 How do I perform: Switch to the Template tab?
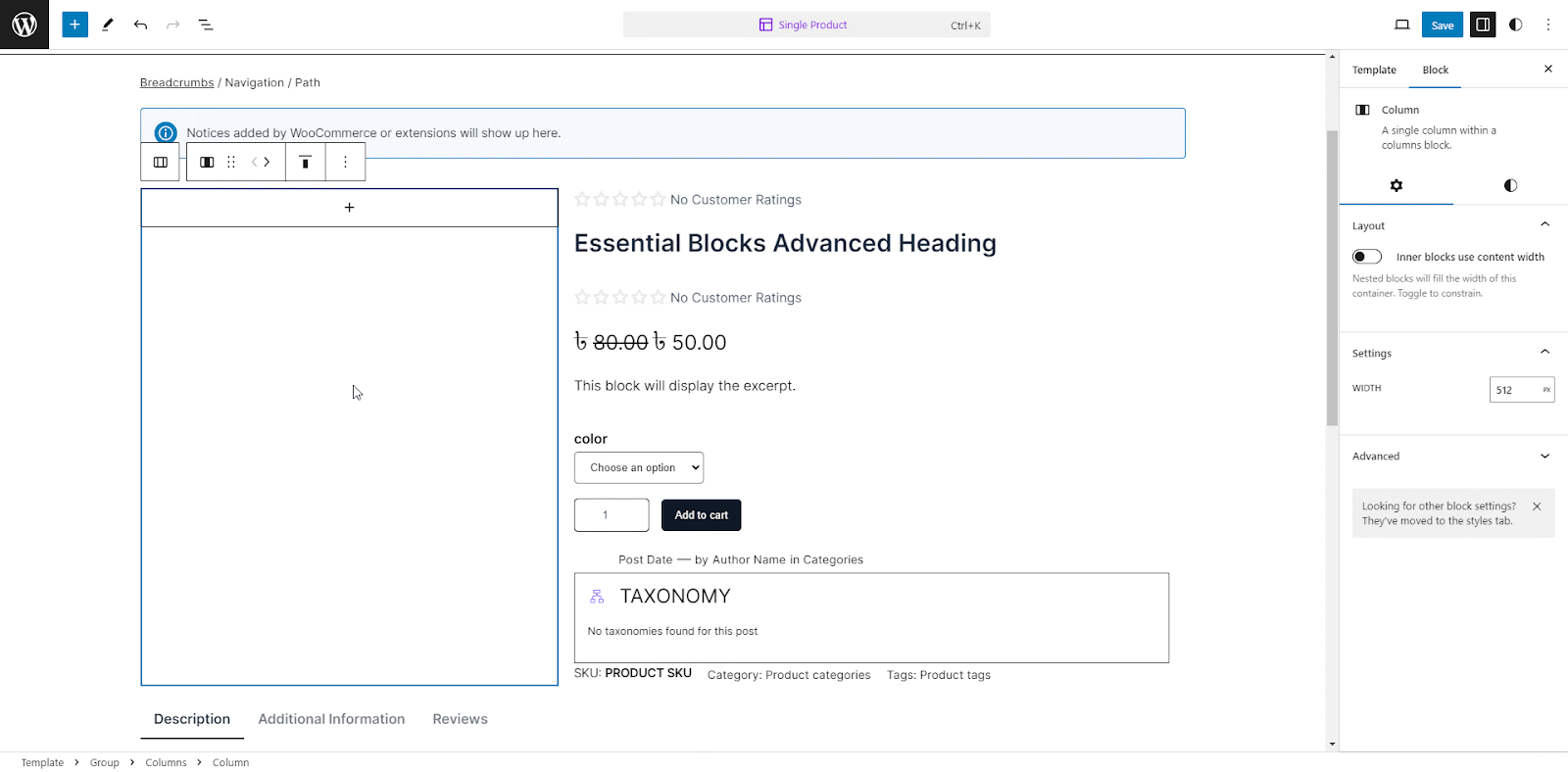pyautogui.click(x=1374, y=71)
